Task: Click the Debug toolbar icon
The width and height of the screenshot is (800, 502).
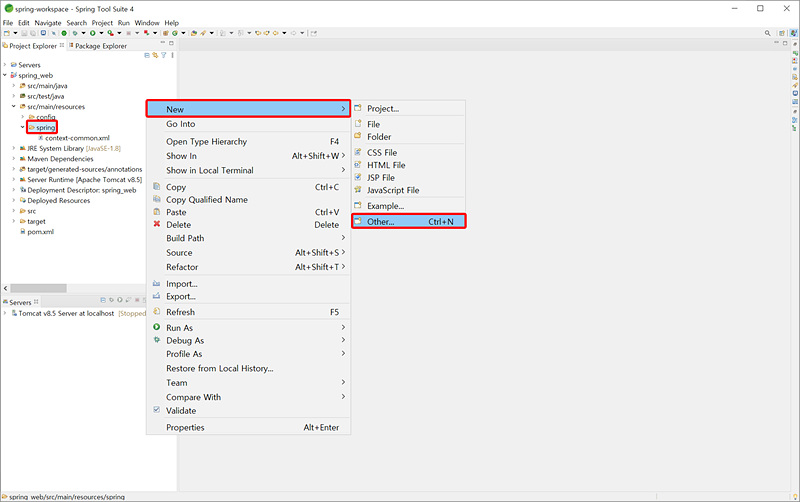Action: point(75,33)
